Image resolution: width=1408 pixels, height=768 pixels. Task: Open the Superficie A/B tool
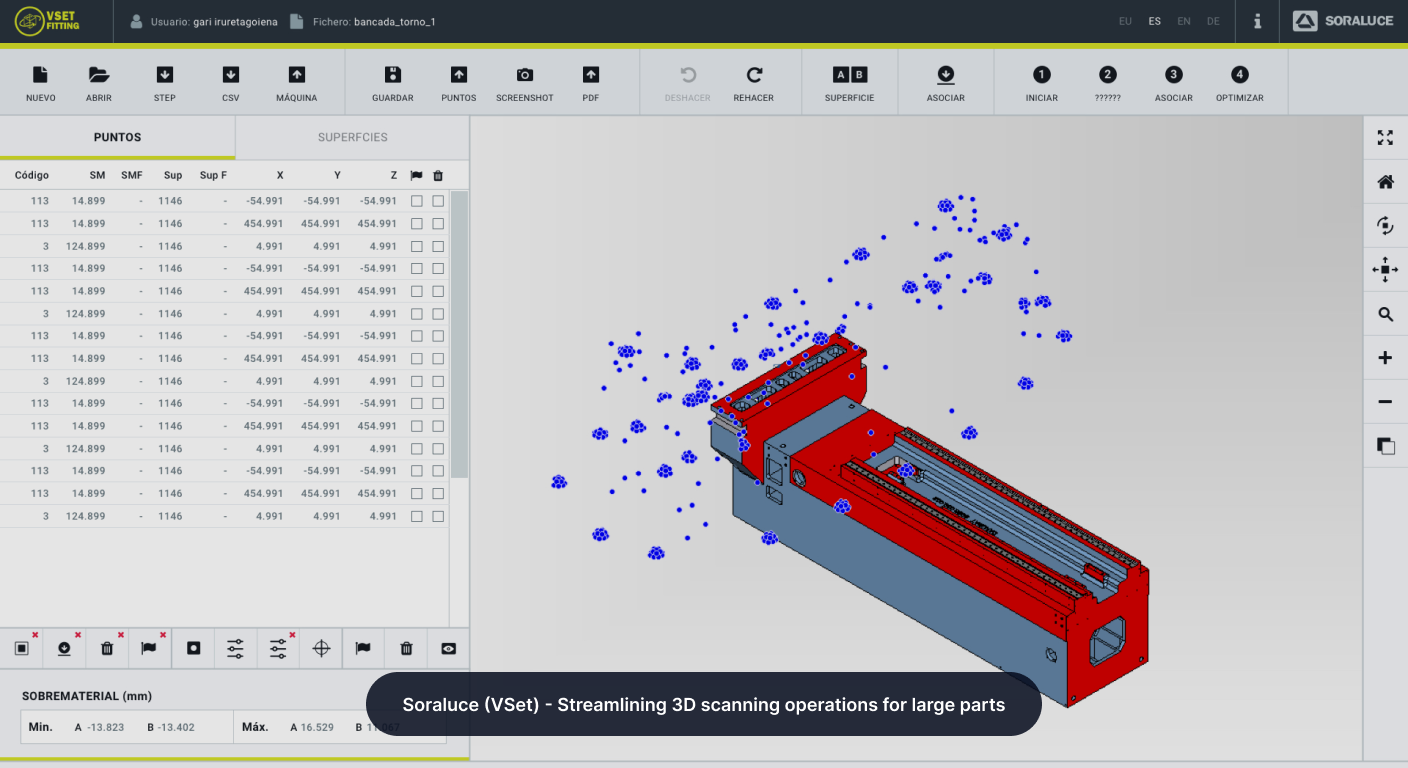click(x=849, y=76)
